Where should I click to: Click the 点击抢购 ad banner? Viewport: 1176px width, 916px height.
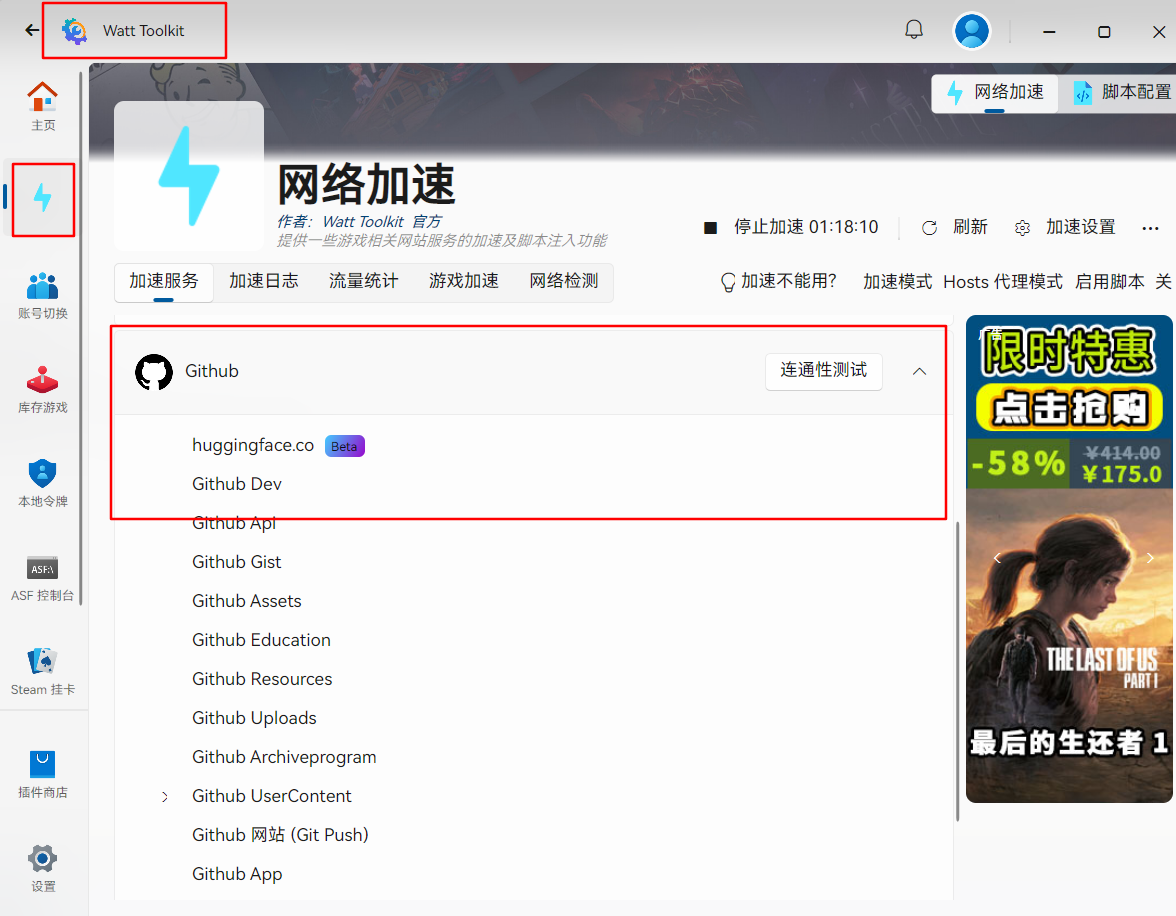1069,409
